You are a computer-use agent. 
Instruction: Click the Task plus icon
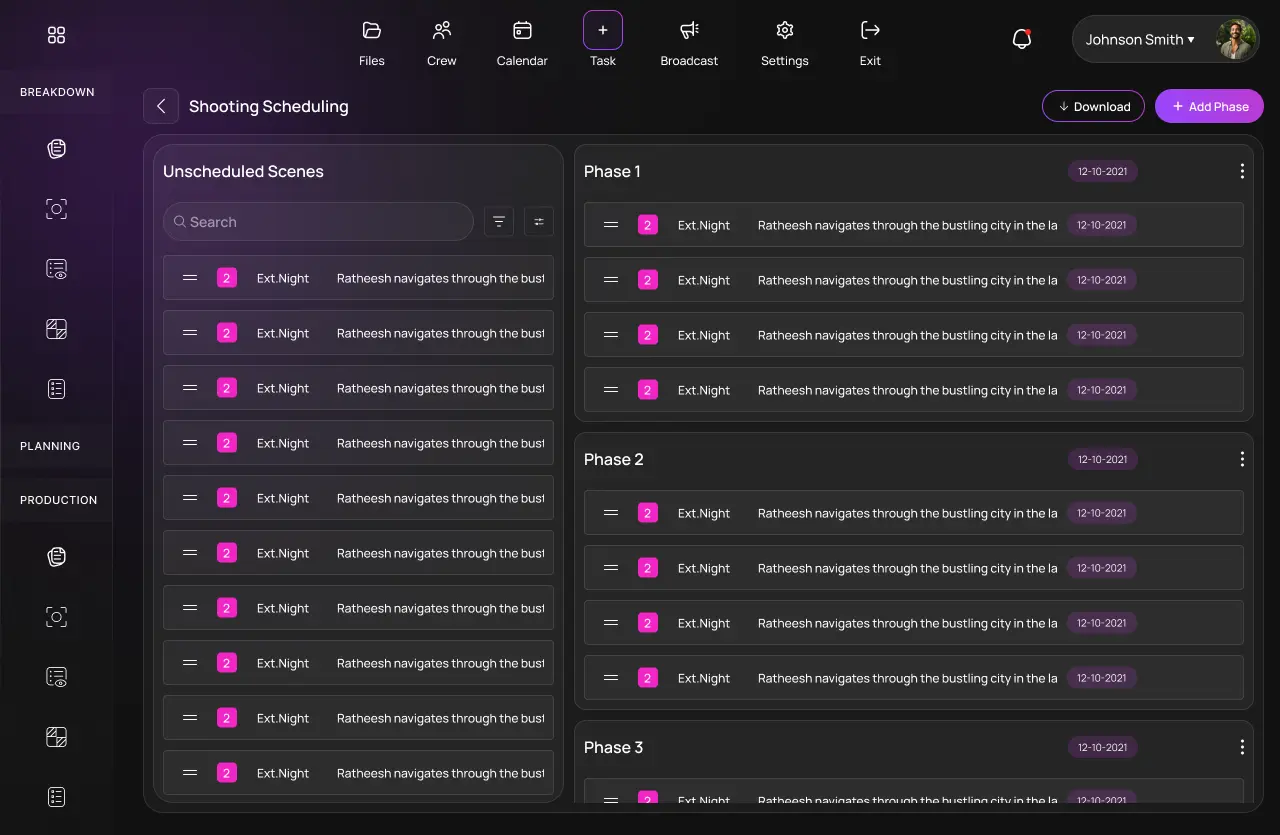[602, 31]
